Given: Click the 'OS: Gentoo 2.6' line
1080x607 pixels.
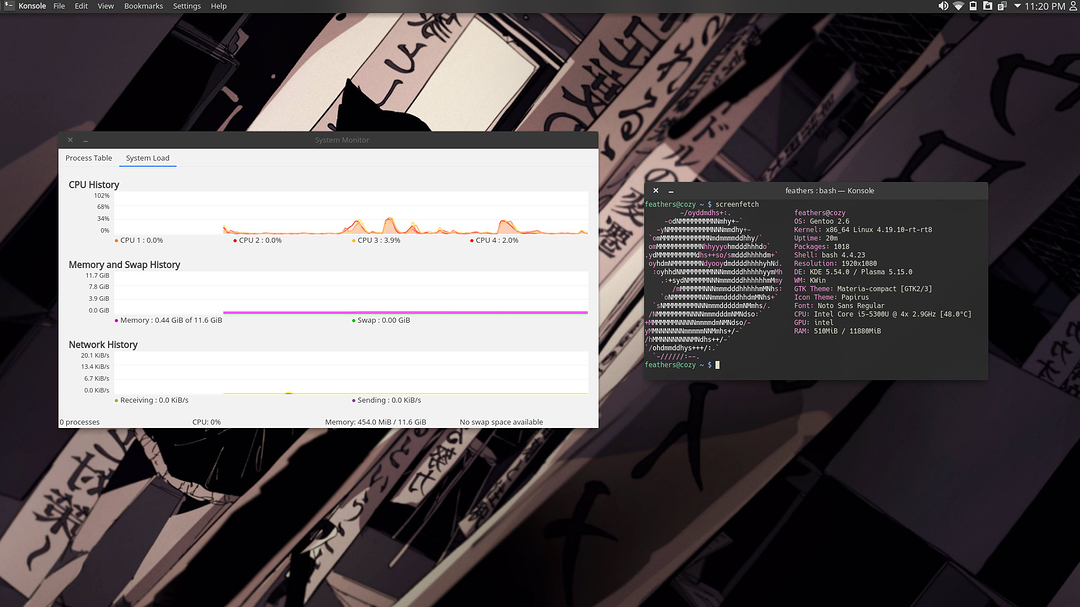Looking at the screenshot, I should (822, 221).
